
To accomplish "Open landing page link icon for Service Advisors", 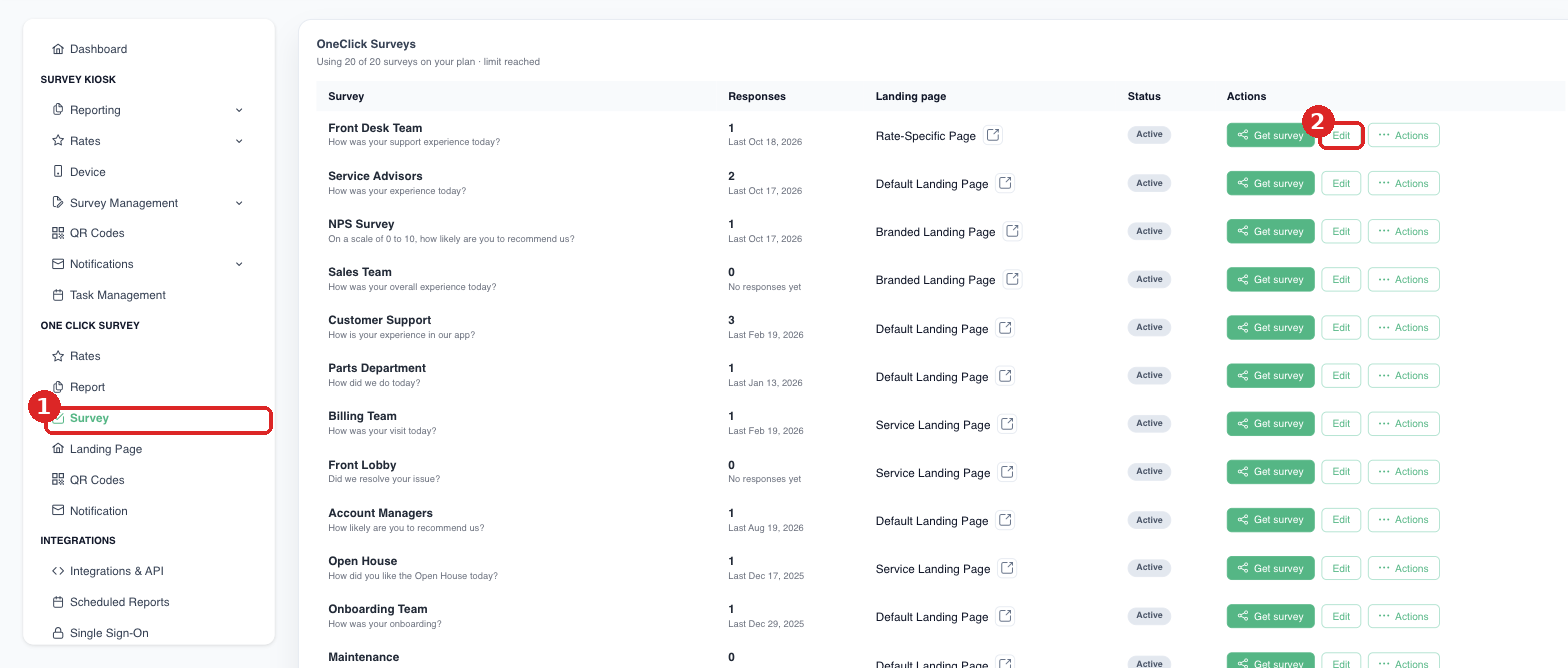I will coord(1006,183).
